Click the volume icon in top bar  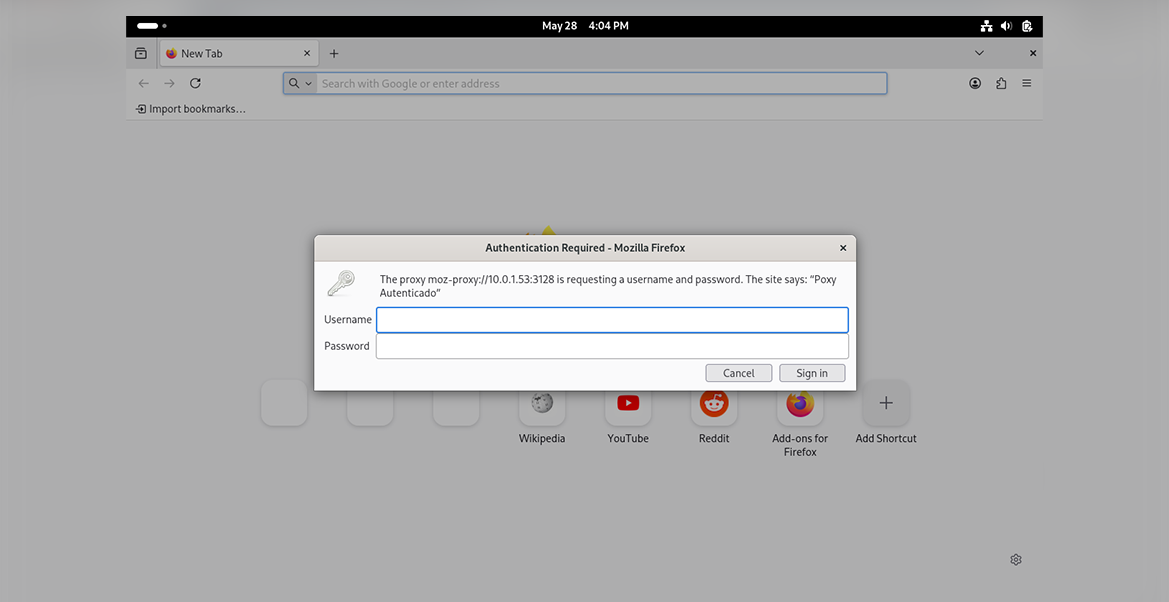click(x=1006, y=26)
